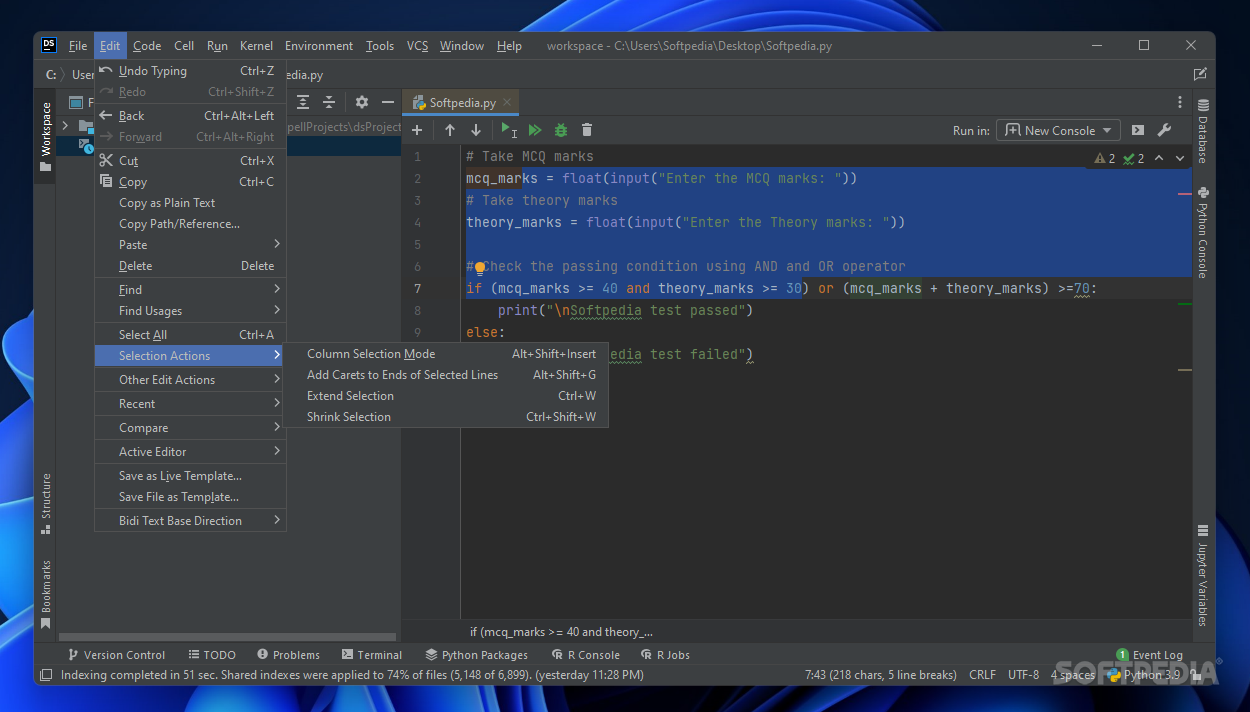Screen dimensions: 1250x712
Task: Open the Compare submenu
Action: (190, 427)
